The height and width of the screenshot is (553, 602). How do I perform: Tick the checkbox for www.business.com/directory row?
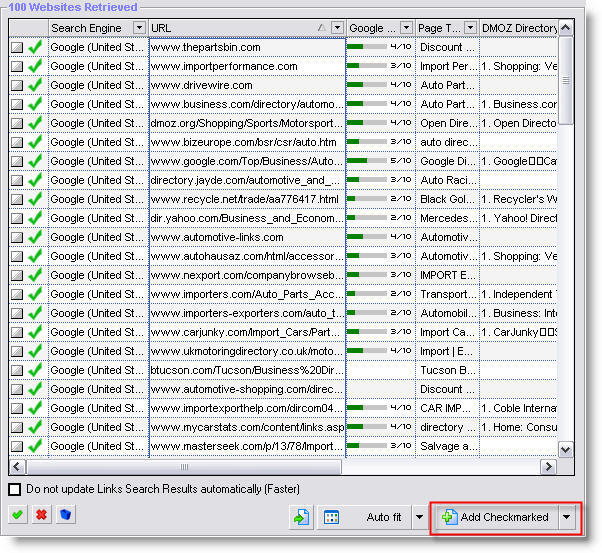tap(17, 104)
